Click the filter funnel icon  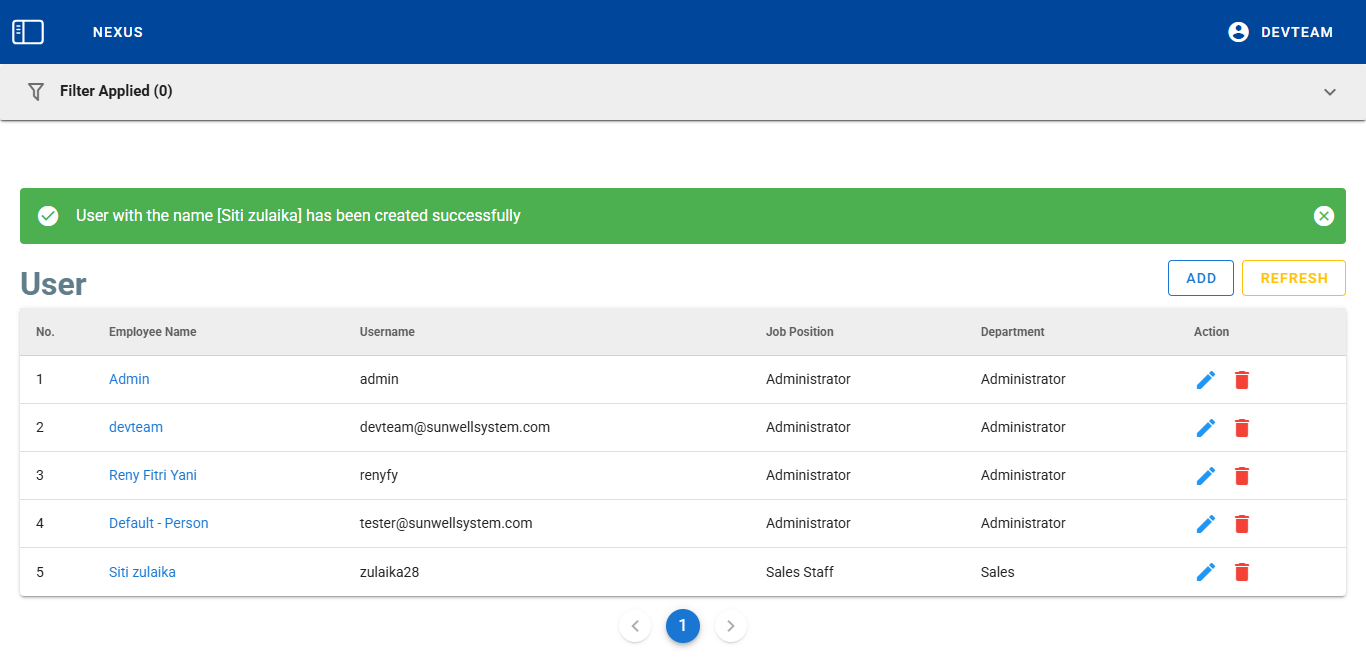pos(36,91)
